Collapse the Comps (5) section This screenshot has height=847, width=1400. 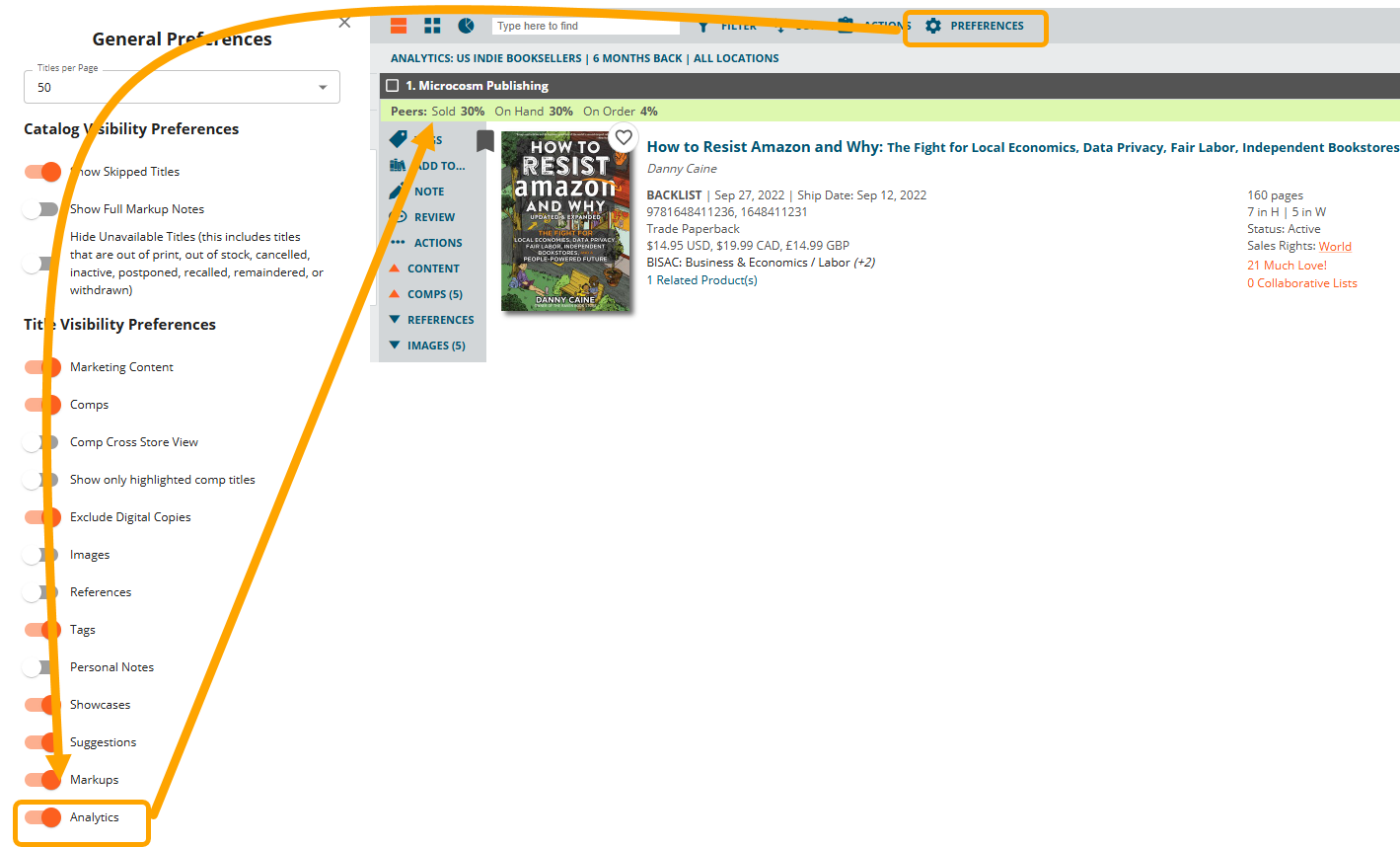click(426, 294)
